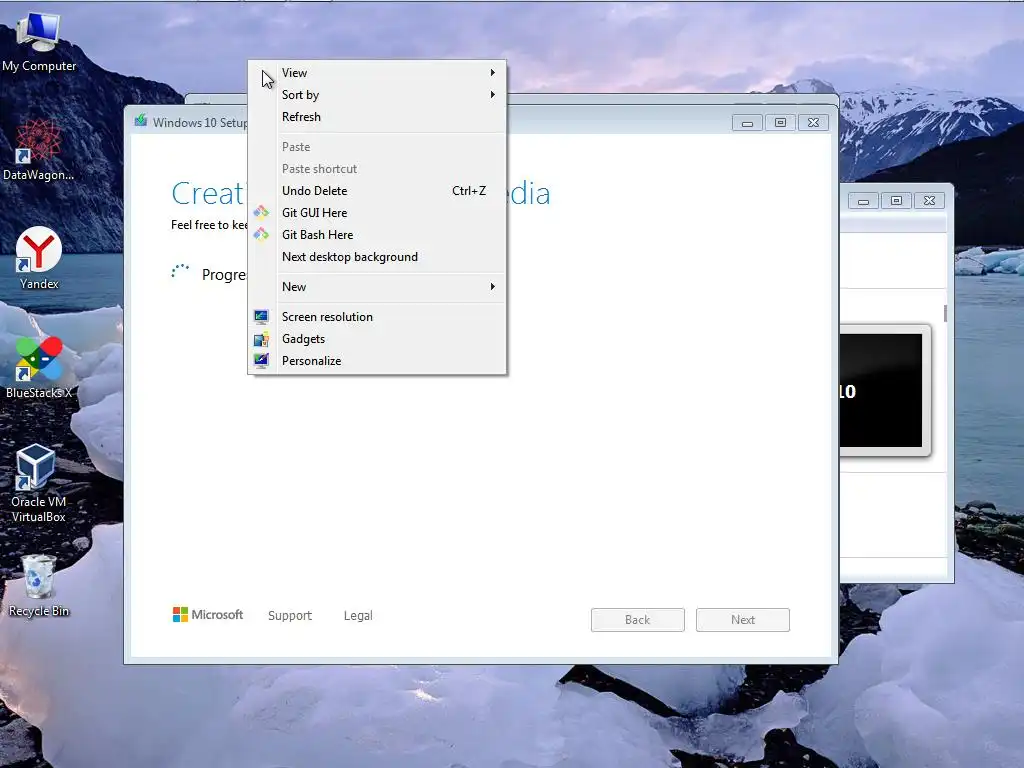
Task: Click the Back button in setup
Action: [x=637, y=620]
